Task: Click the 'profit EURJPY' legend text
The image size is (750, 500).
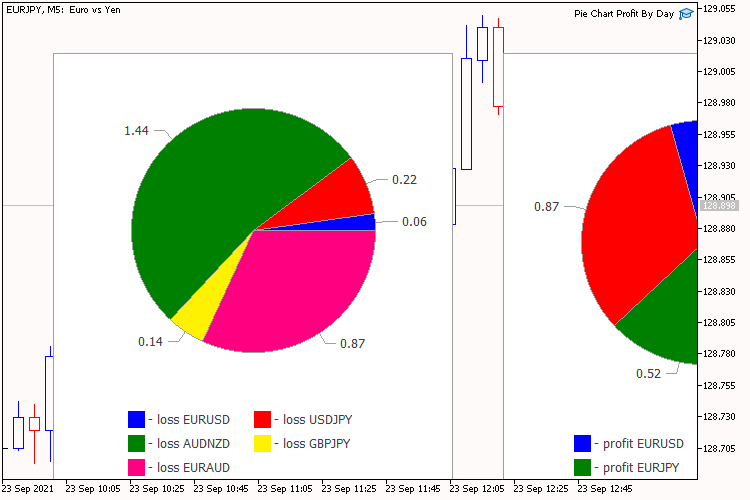Action: point(641,467)
